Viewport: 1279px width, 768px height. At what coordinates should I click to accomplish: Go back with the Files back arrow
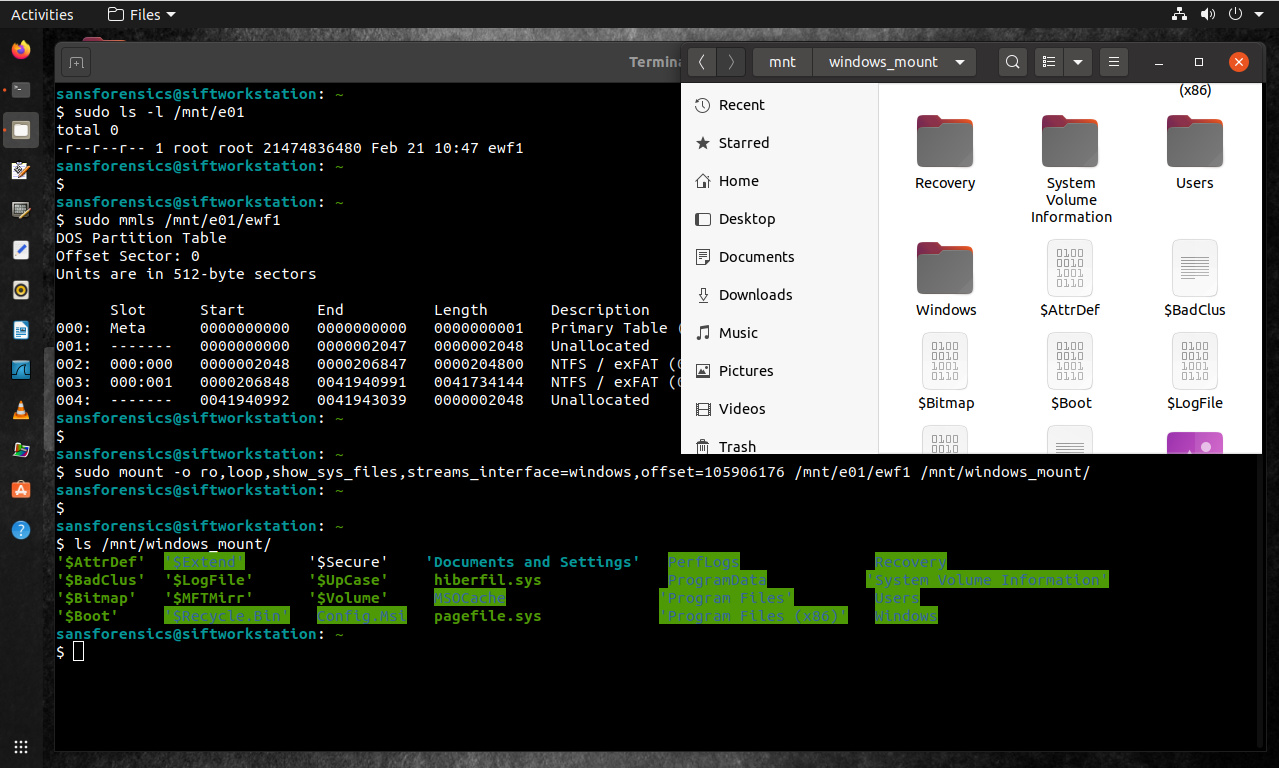pyautogui.click(x=701, y=62)
